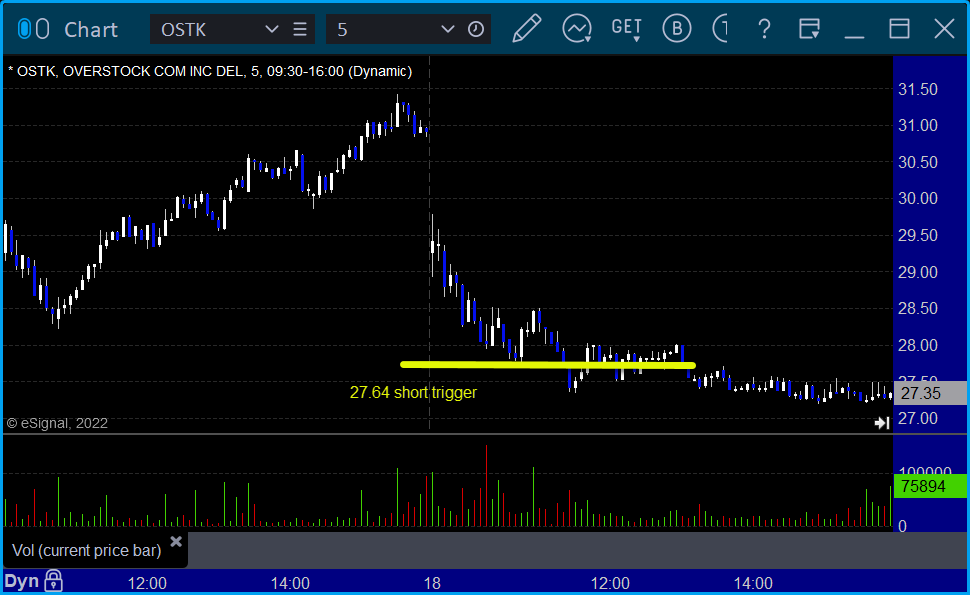970x595 pixels.
Task: Click the Dyn time template label
Action: click(x=22, y=581)
